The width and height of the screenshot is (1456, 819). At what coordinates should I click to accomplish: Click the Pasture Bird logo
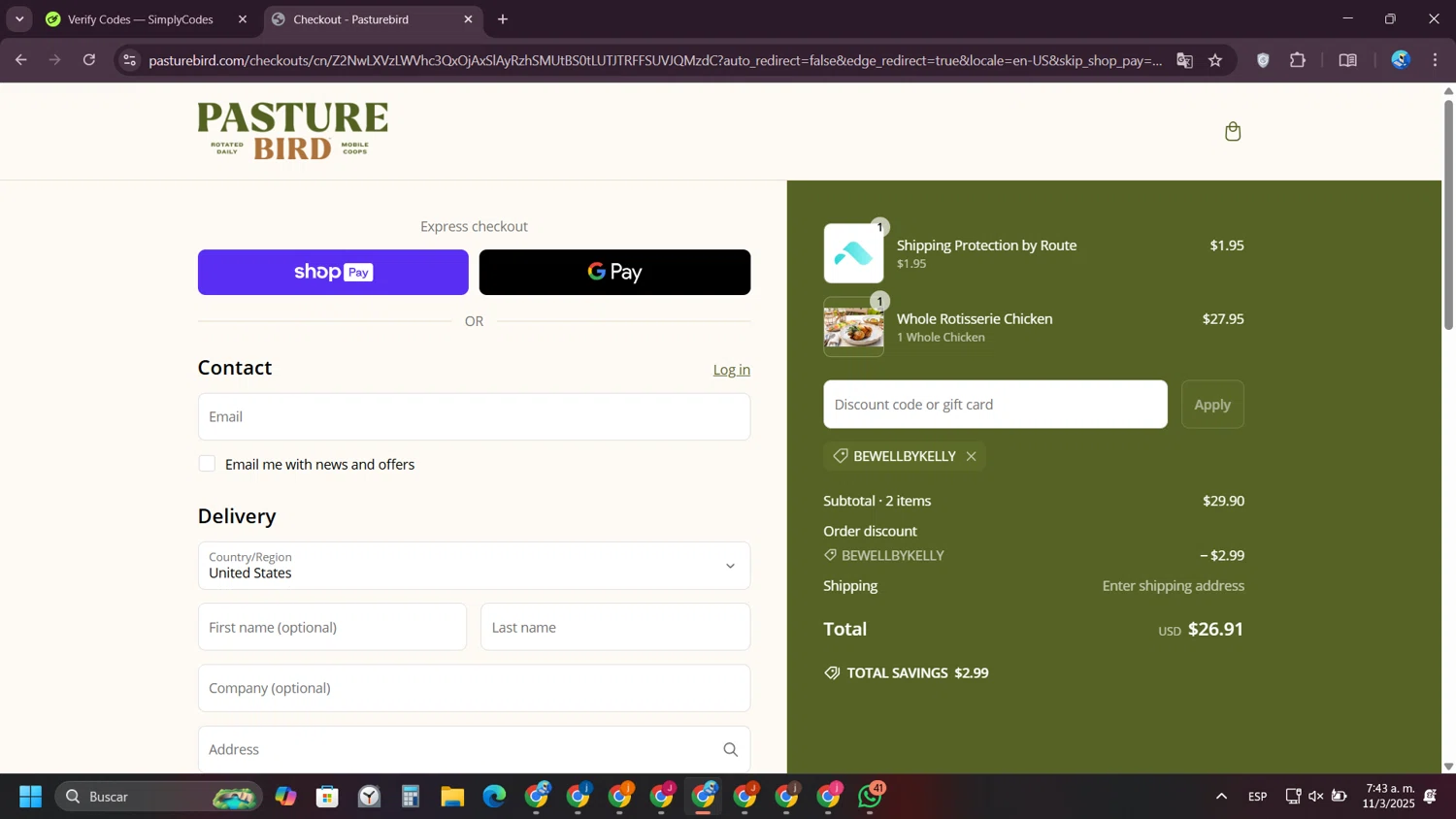coord(293,131)
